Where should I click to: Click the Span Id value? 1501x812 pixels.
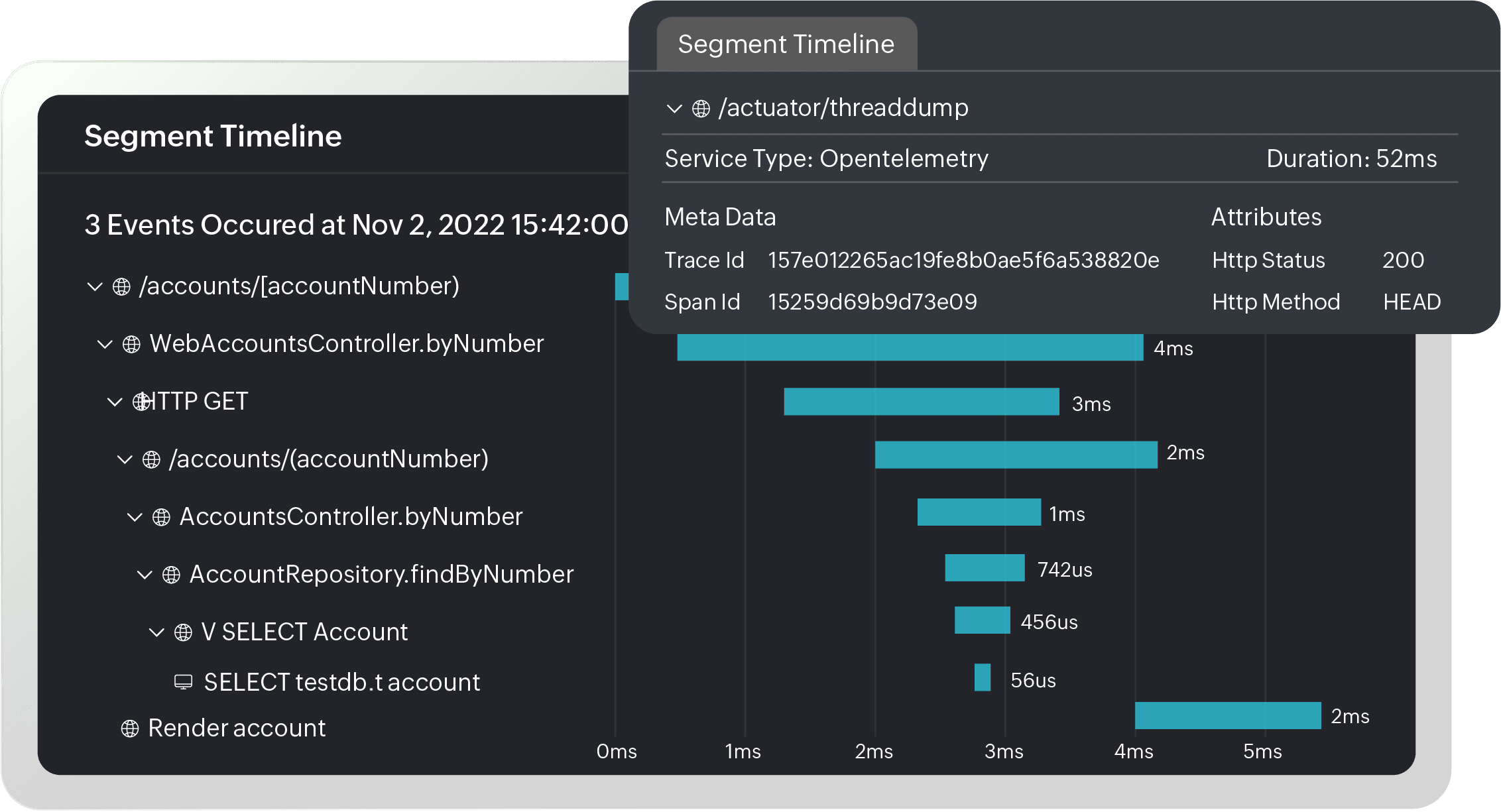point(872,302)
